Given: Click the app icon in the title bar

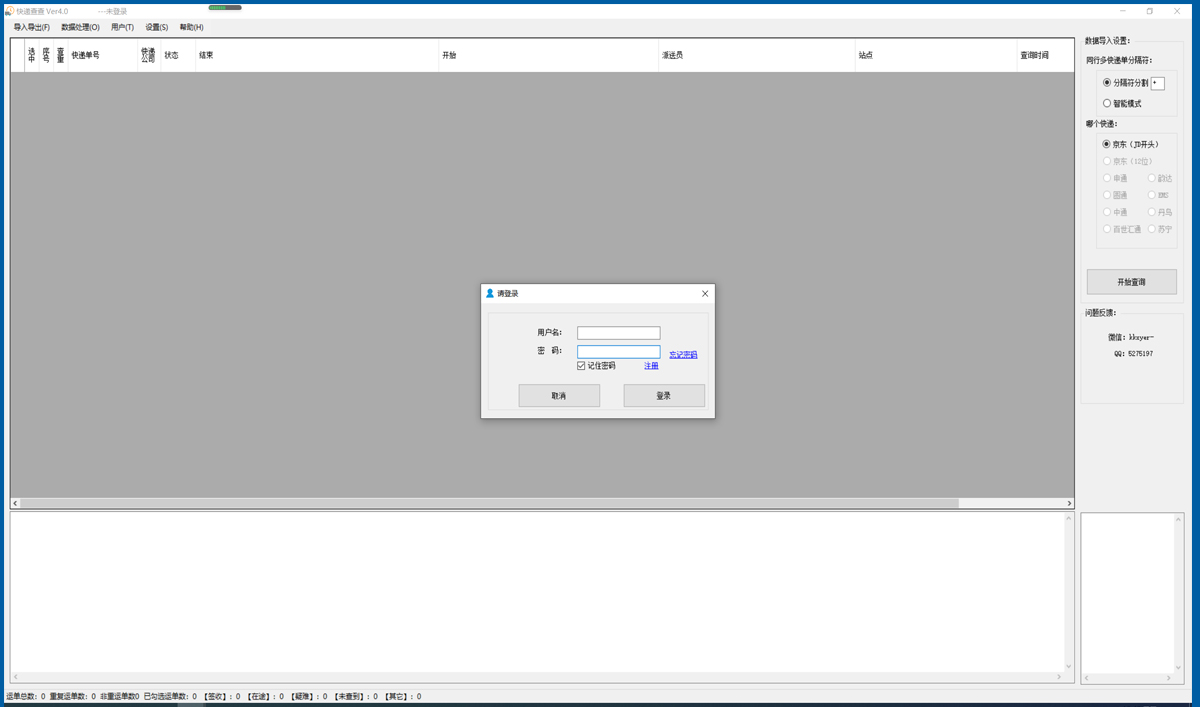Looking at the screenshot, I should [x=9, y=11].
